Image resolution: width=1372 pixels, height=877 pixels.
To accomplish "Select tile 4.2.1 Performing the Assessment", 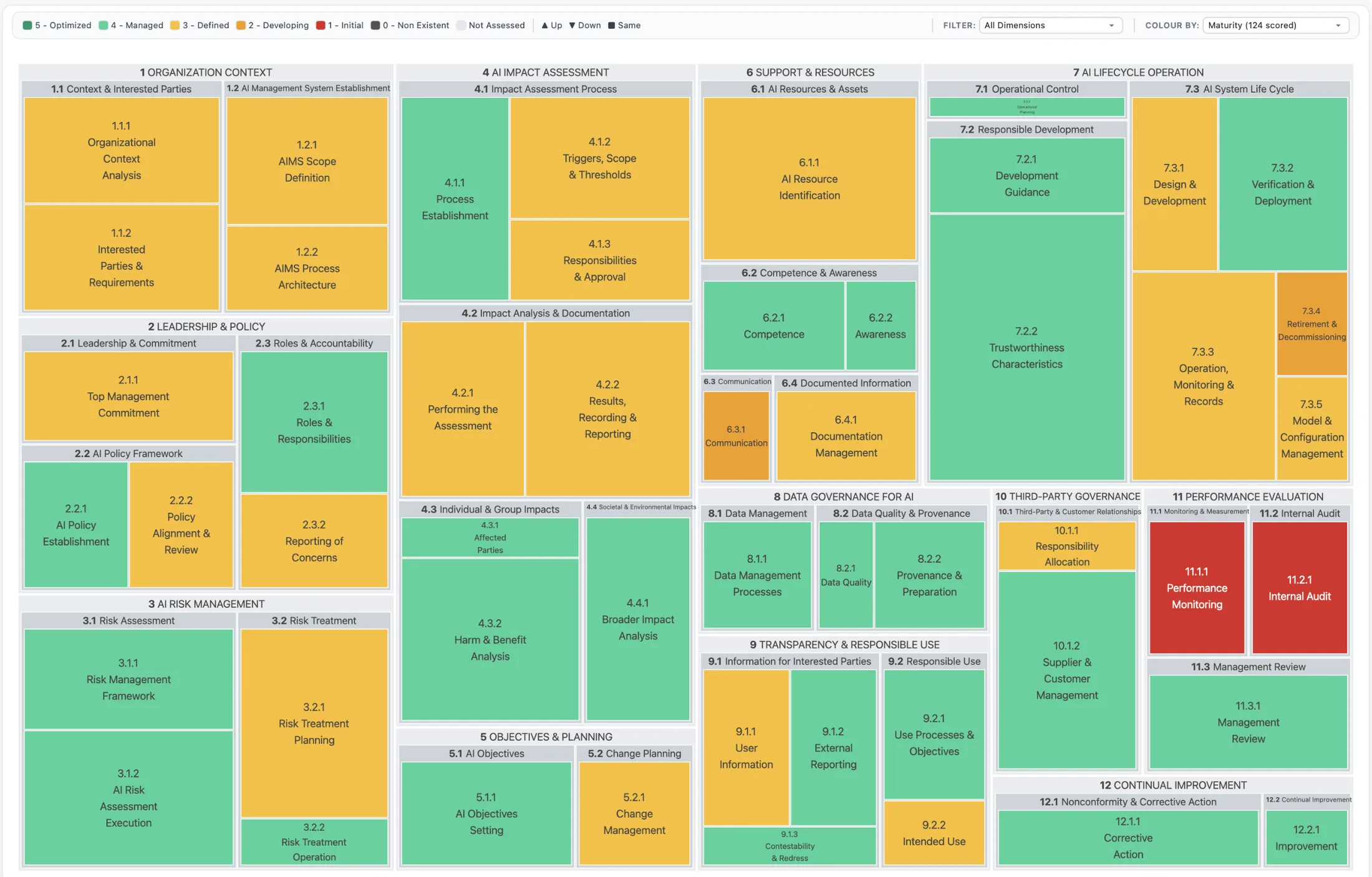I will tap(463, 409).
